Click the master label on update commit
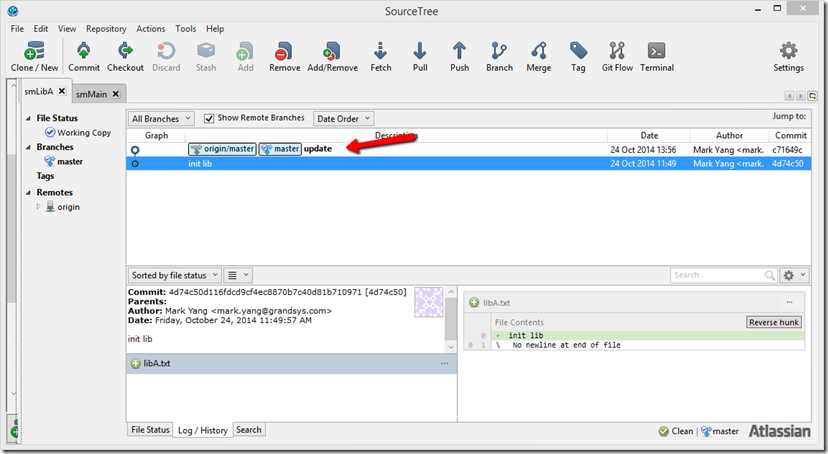Image resolution: width=828 pixels, height=454 pixels. [x=280, y=149]
